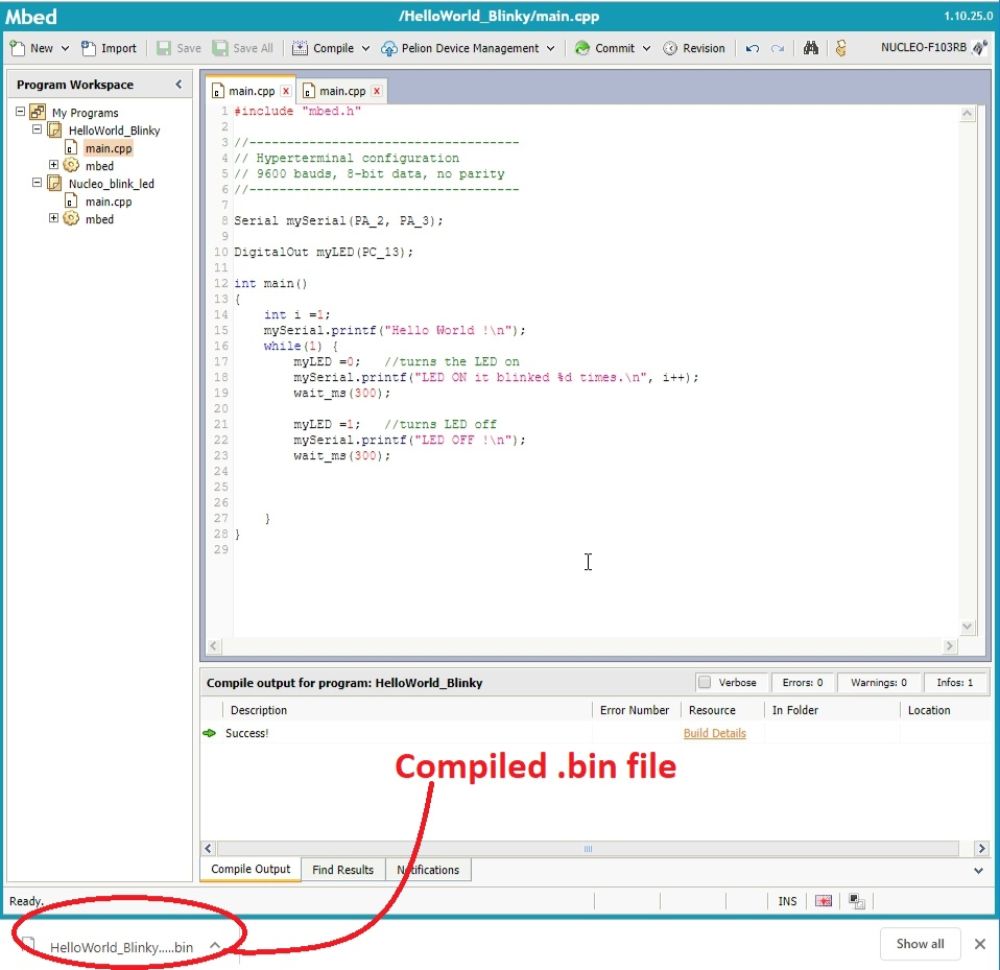Open the Build Details link
The width and height of the screenshot is (1000, 970).
tap(714, 733)
